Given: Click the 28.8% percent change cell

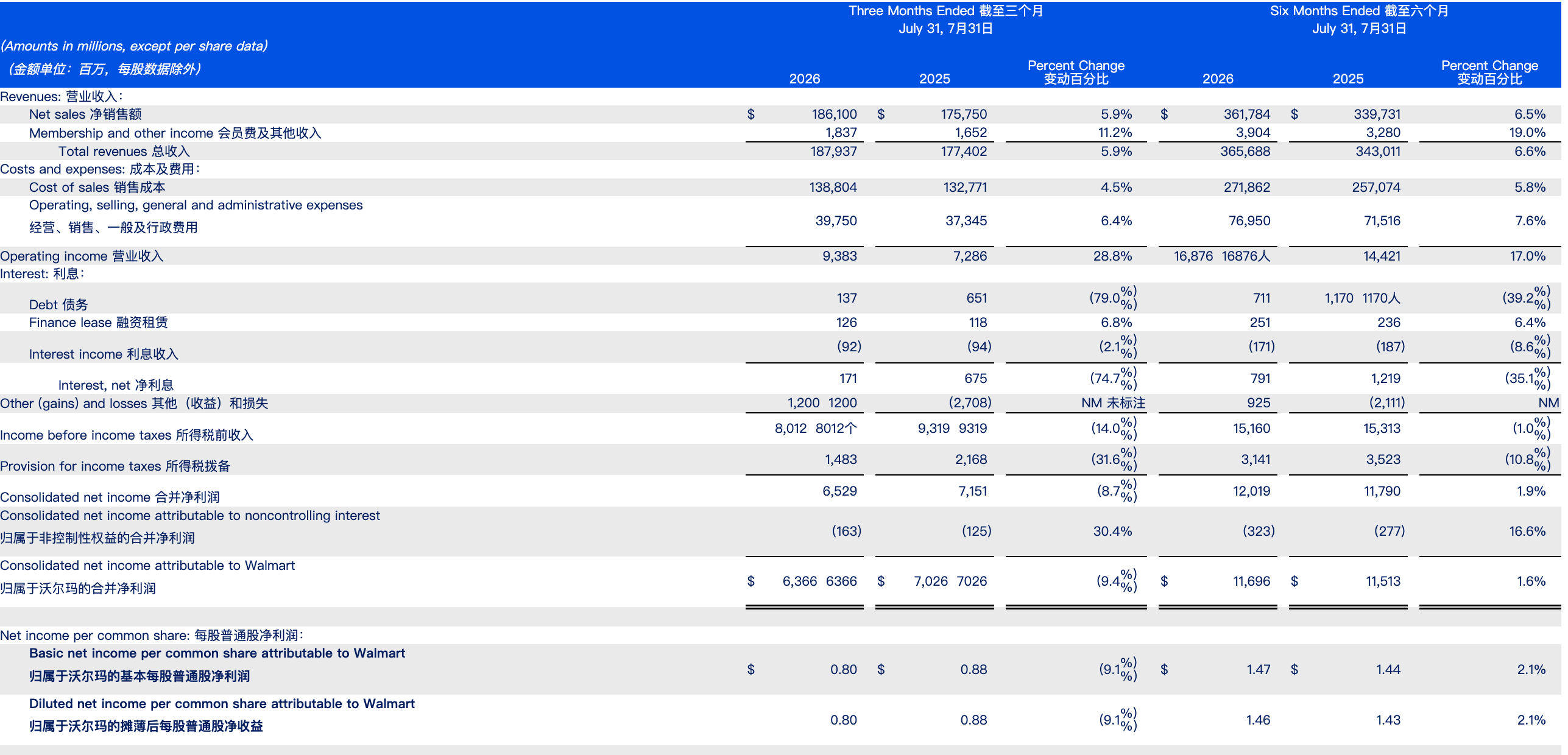Looking at the screenshot, I should click(1112, 256).
